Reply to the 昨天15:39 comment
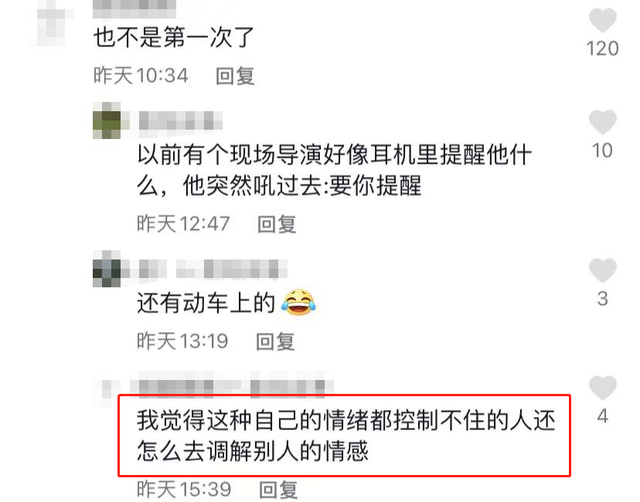Image resolution: width=640 pixels, height=502 pixels. click(278, 489)
